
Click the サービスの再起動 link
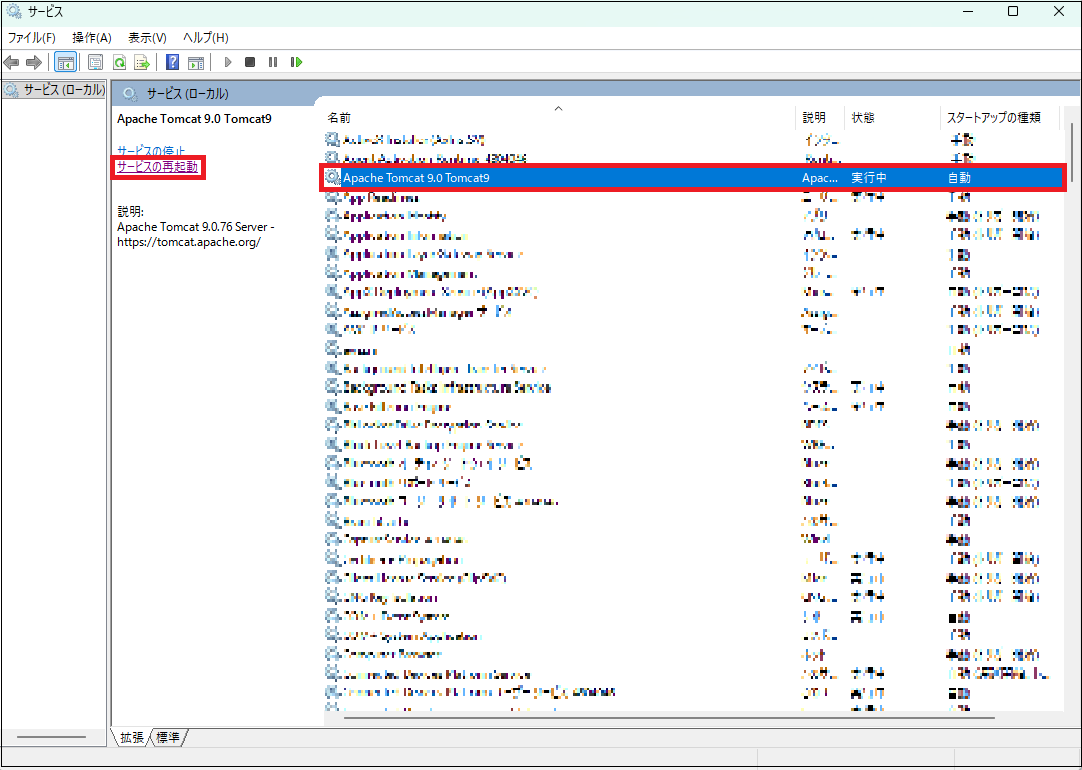(x=157, y=167)
